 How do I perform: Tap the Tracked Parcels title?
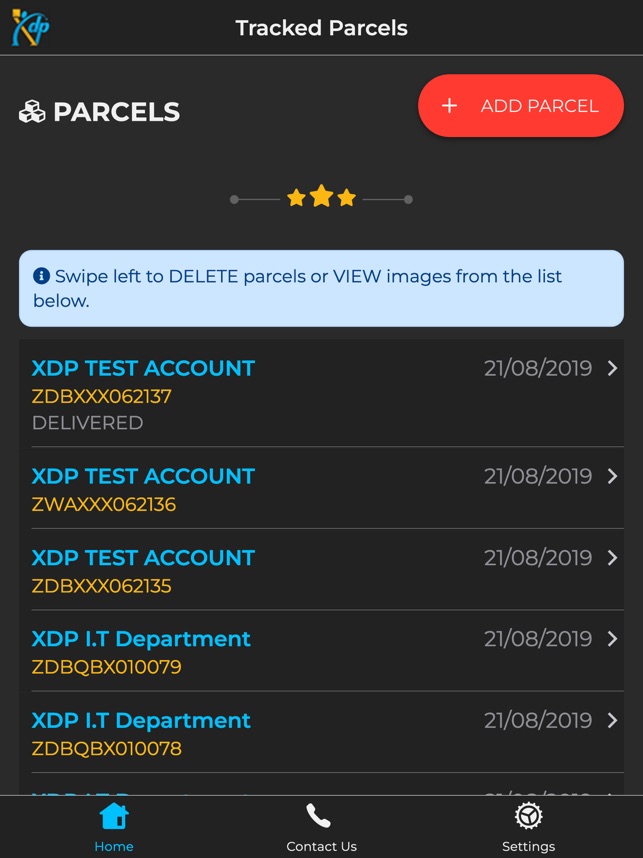321,28
